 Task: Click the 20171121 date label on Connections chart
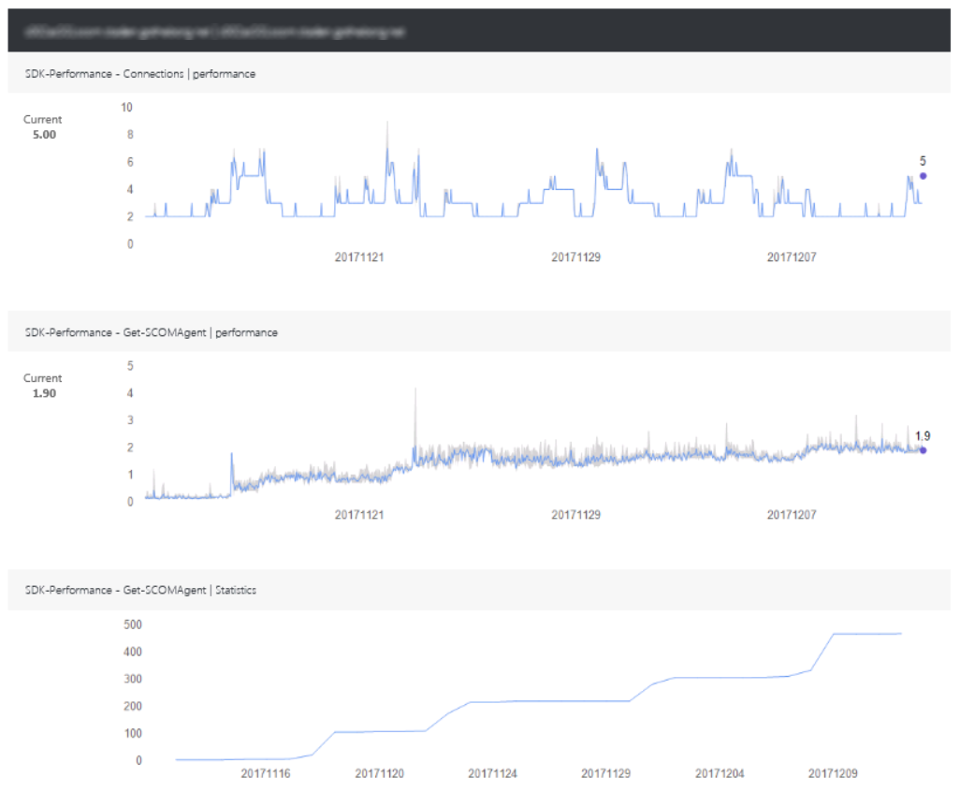pyautogui.click(x=360, y=258)
